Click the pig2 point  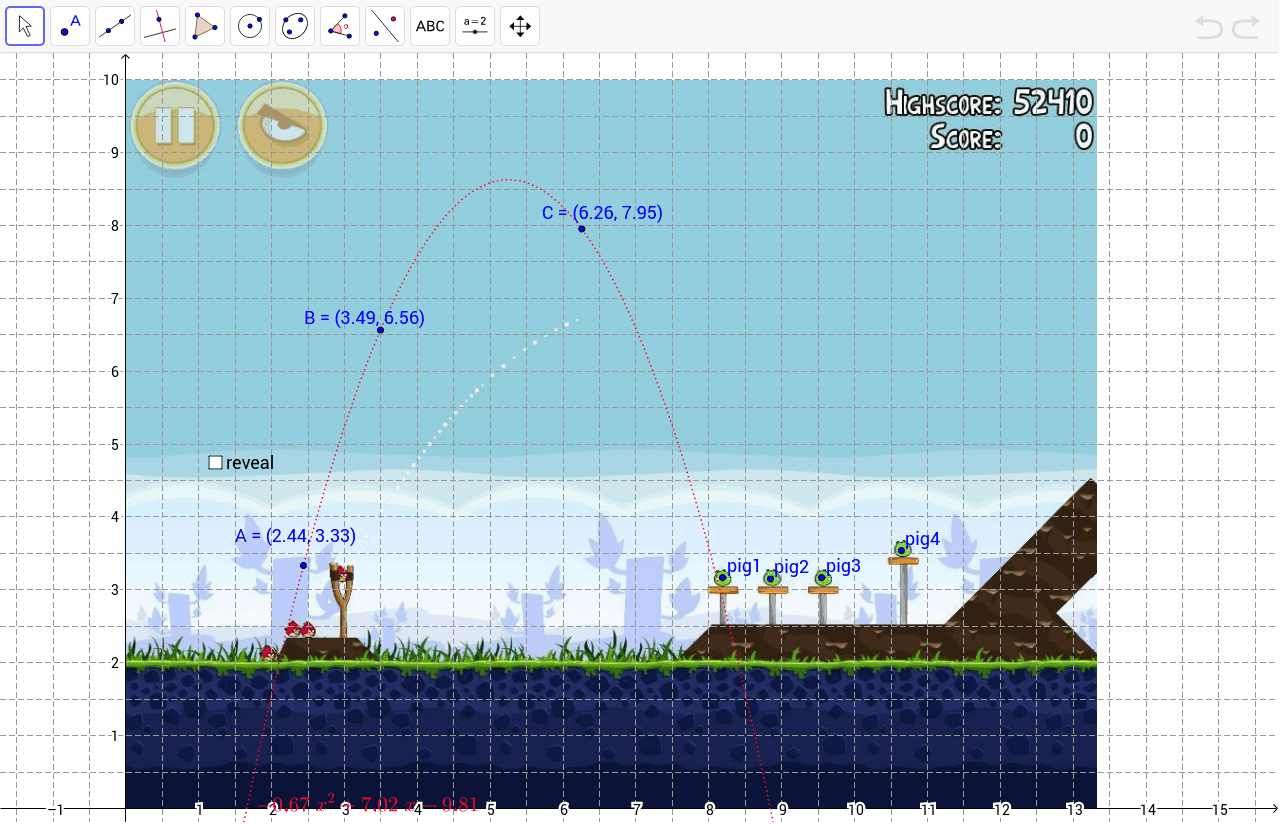pyautogui.click(x=771, y=578)
